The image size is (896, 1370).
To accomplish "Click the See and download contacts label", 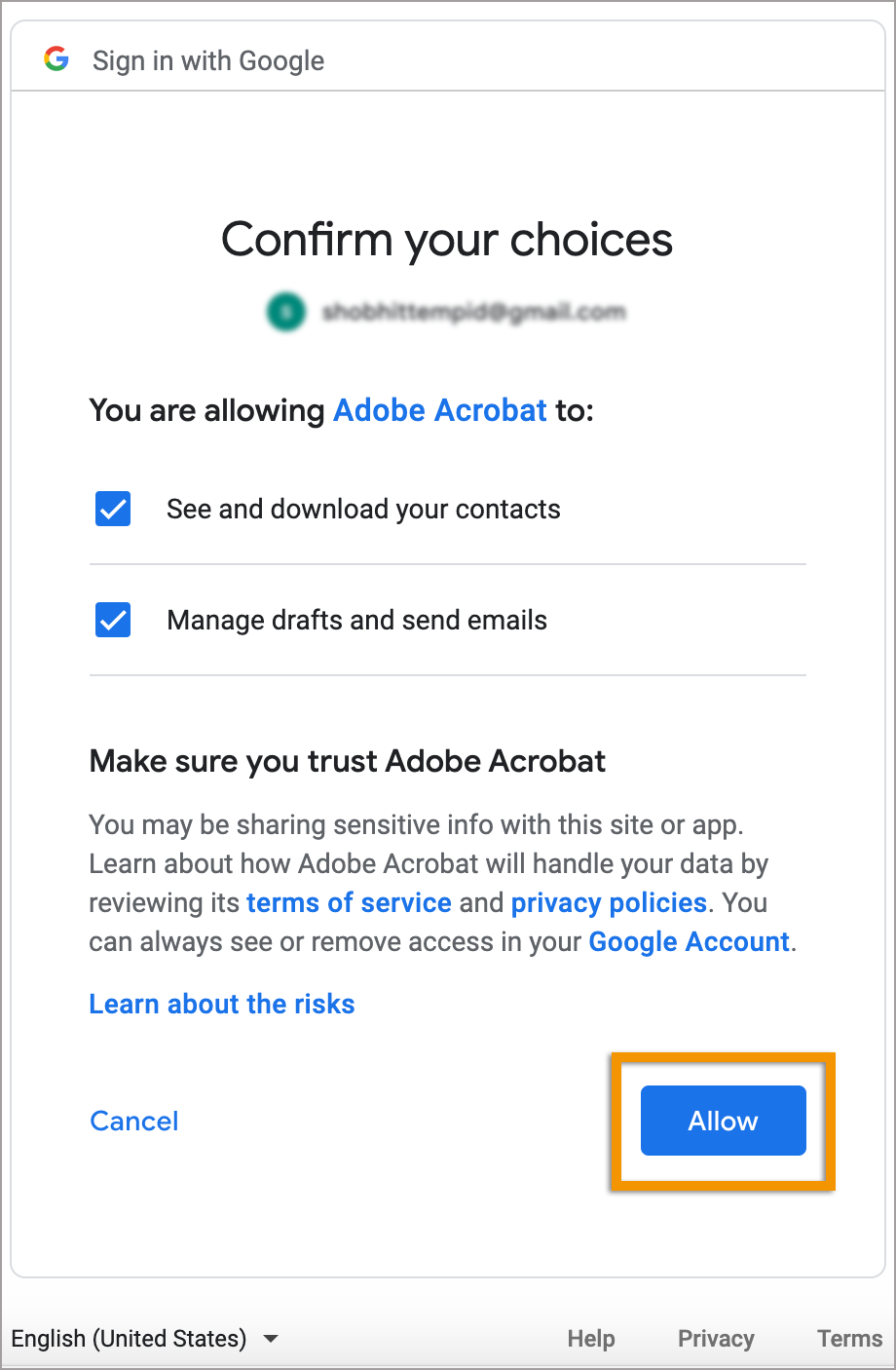I will point(363,509).
